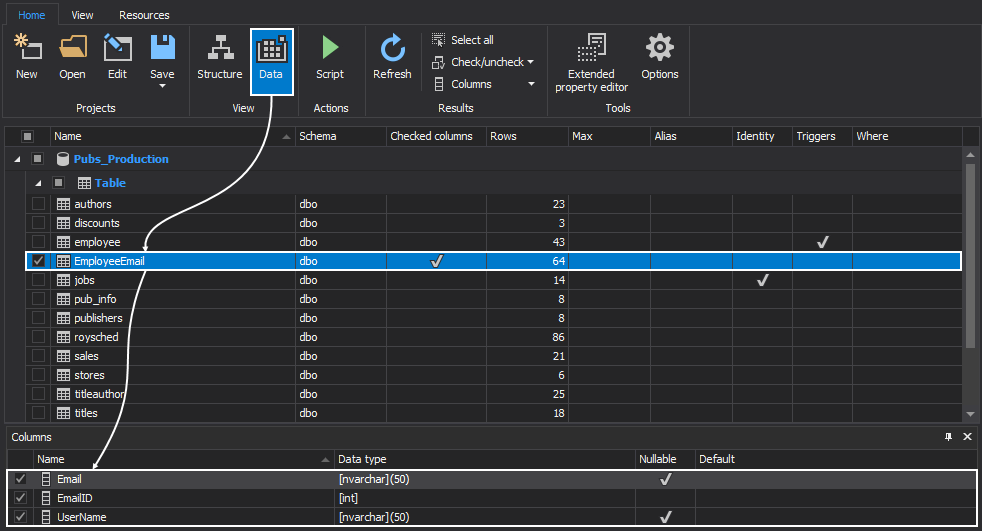This screenshot has width=982, height=531.
Task: Switch to Structure view
Action: [x=219, y=56]
